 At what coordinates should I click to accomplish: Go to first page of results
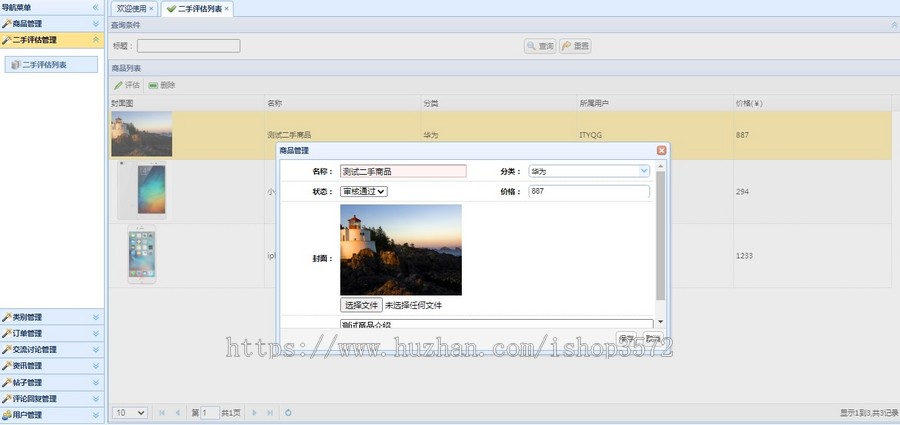(162, 412)
